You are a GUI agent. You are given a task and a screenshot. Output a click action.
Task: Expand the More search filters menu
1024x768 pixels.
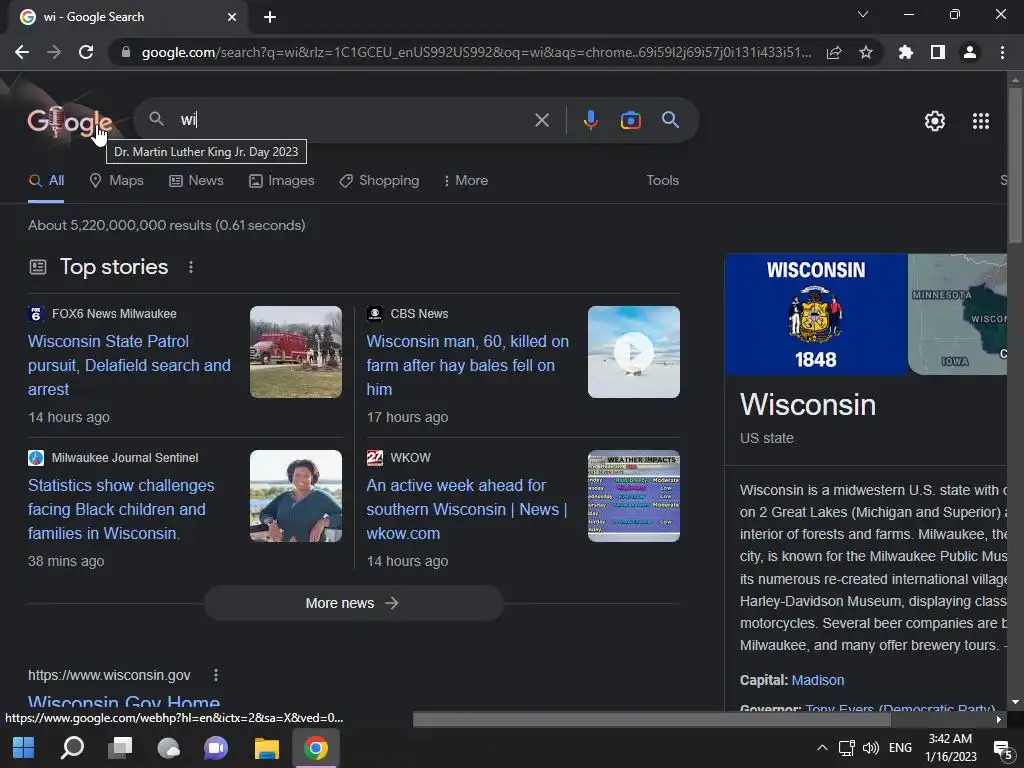coord(466,181)
